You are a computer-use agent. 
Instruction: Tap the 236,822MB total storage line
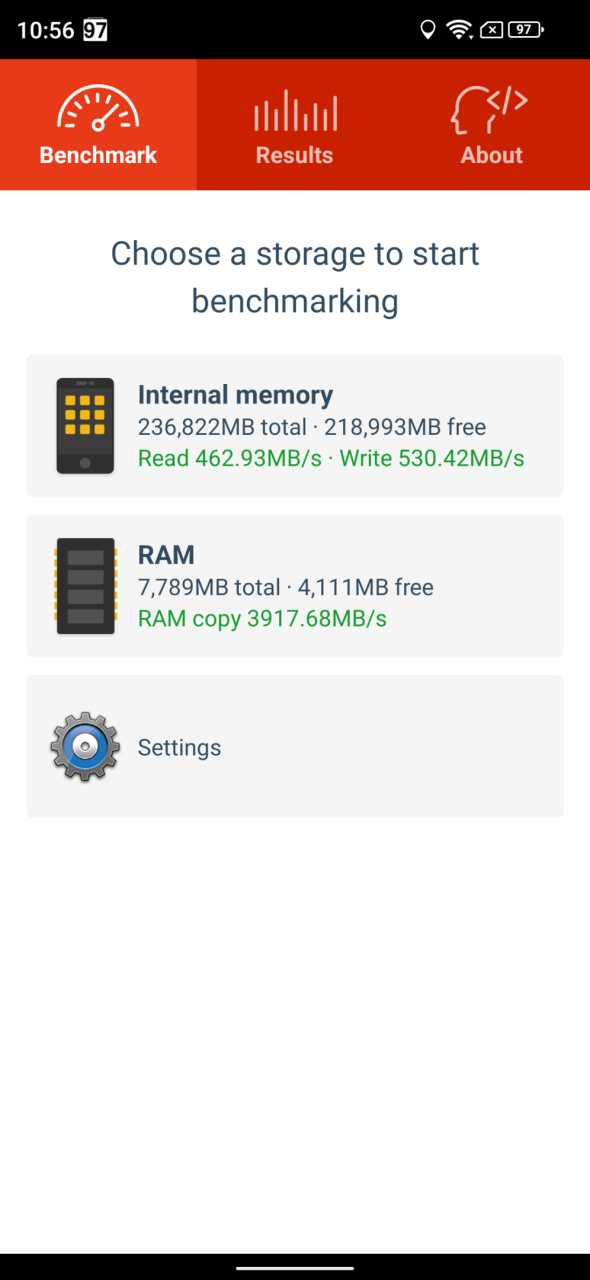[x=312, y=428]
